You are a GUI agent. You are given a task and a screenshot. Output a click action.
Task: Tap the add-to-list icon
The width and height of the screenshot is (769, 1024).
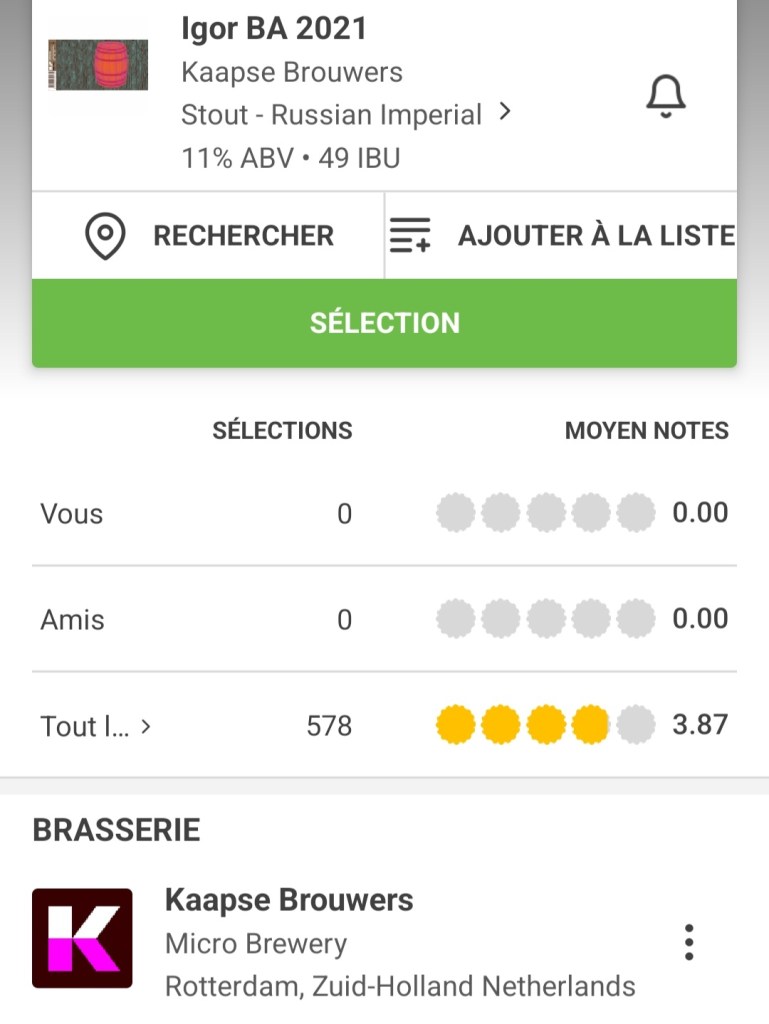click(x=409, y=236)
